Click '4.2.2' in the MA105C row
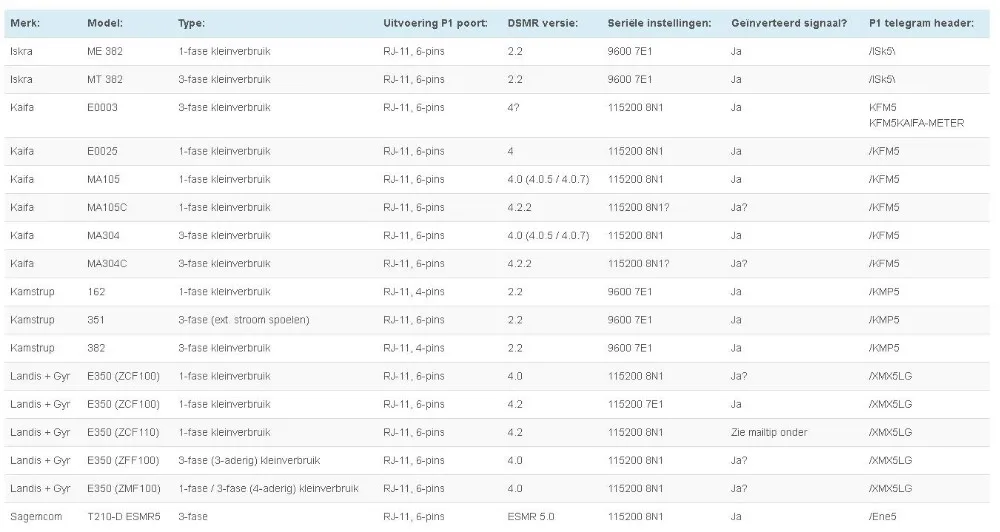Screen dimensions: 1000x532 coord(520,208)
